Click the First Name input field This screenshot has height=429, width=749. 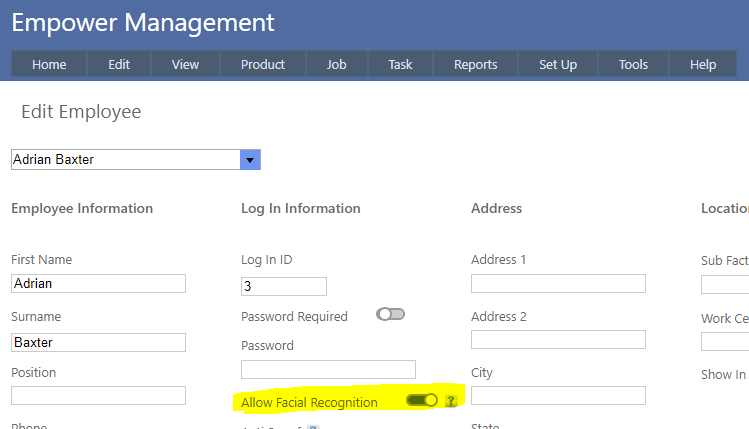(98, 283)
